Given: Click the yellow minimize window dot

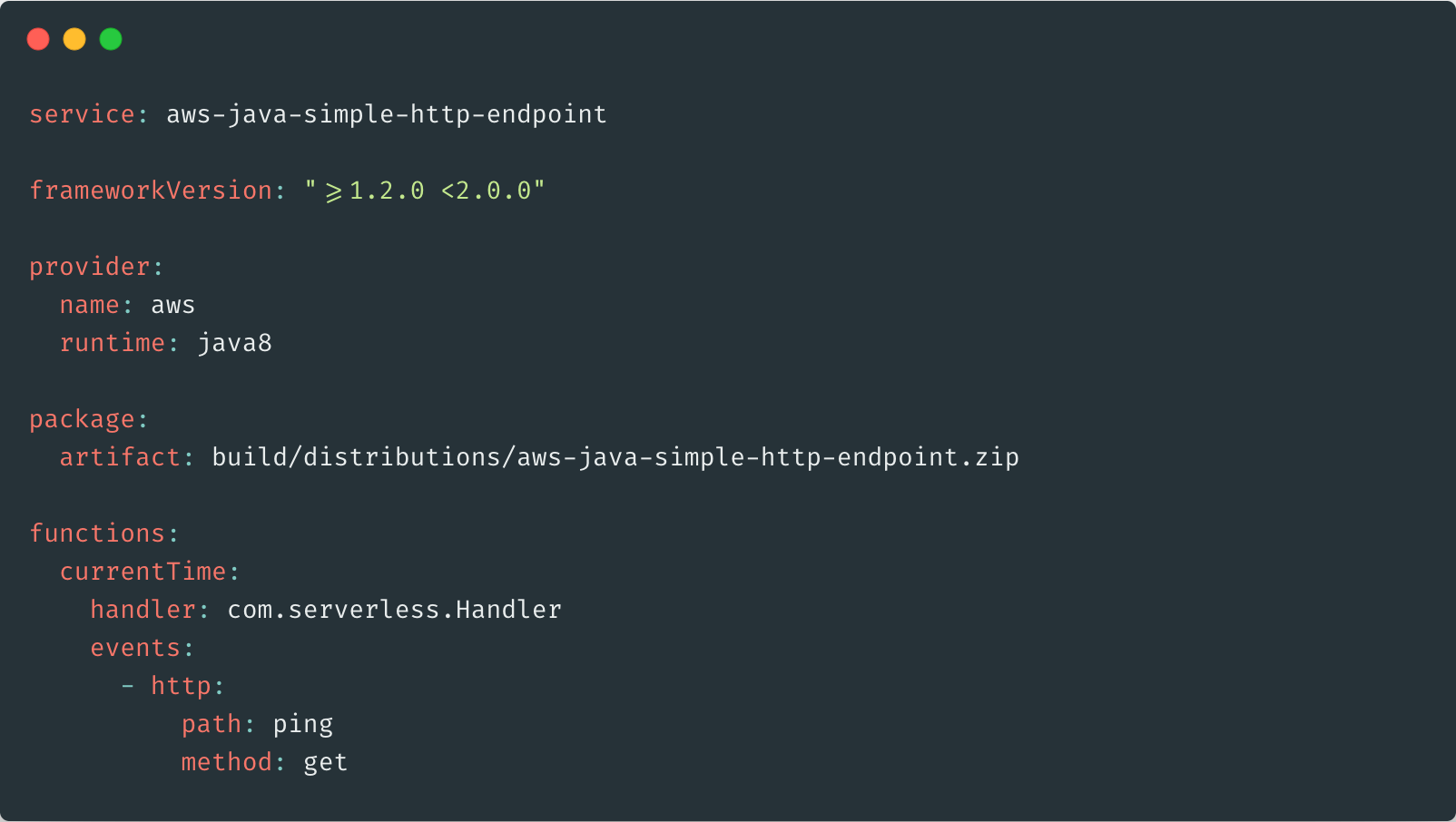Looking at the screenshot, I should click(x=74, y=39).
